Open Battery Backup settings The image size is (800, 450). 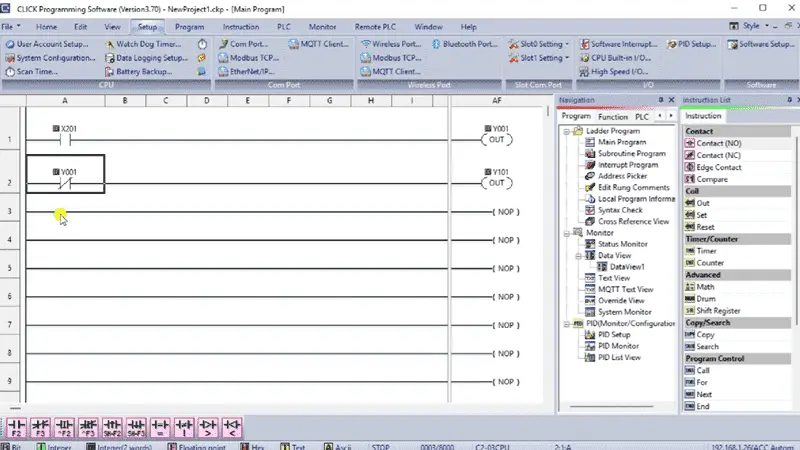(139, 72)
